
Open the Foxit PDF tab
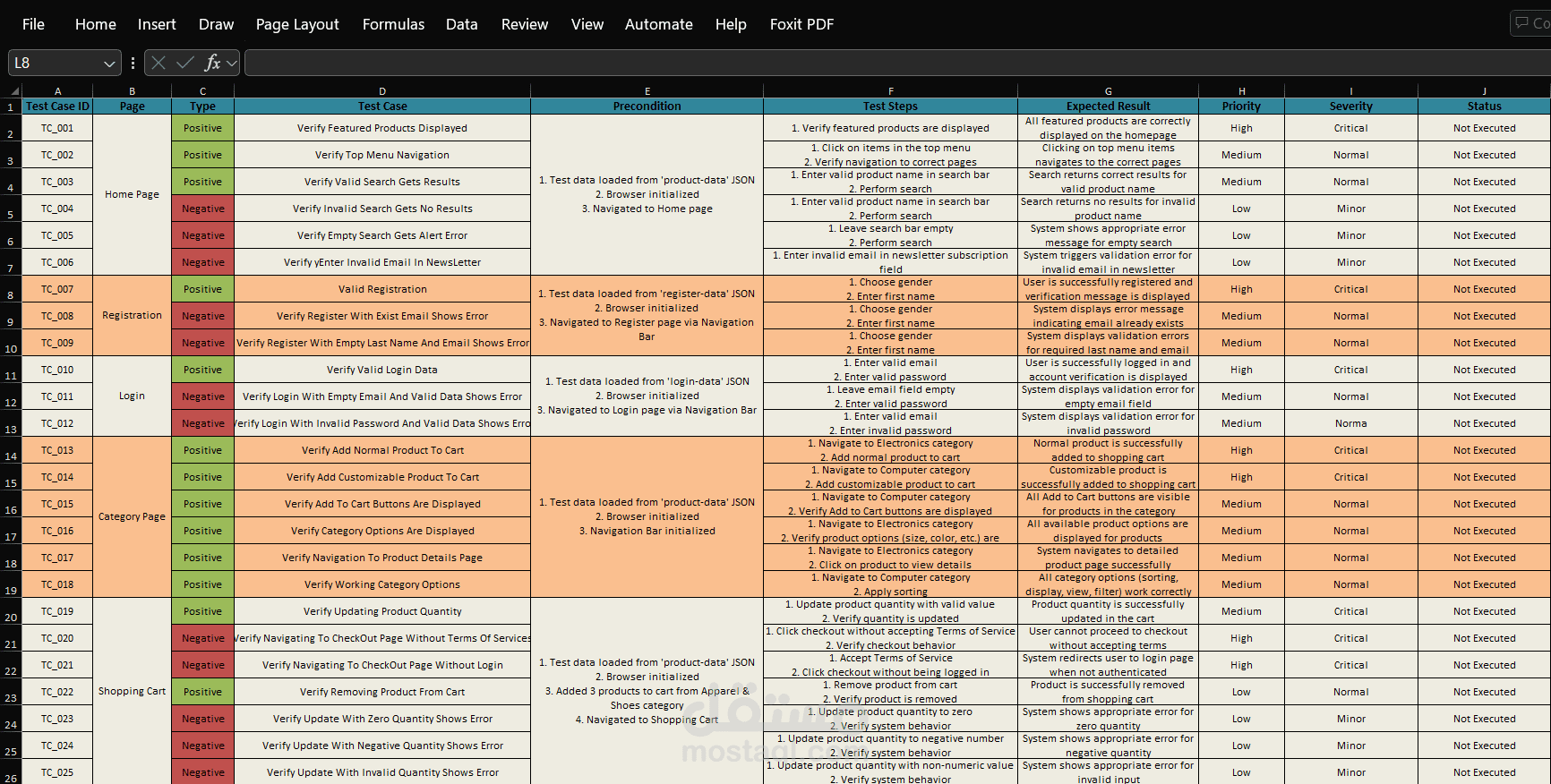(x=801, y=24)
